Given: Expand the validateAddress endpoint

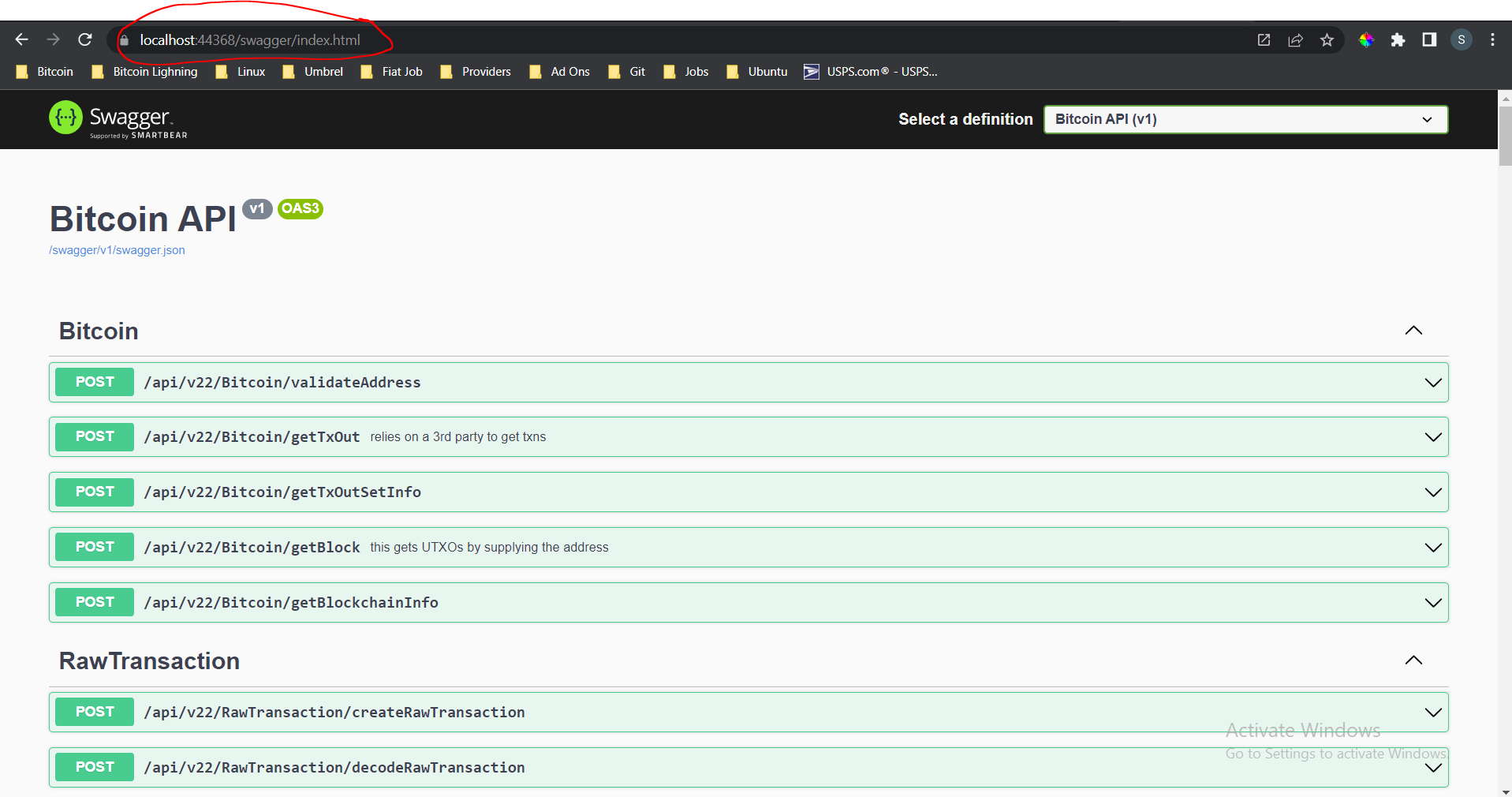Looking at the screenshot, I should coord(1432,382).
